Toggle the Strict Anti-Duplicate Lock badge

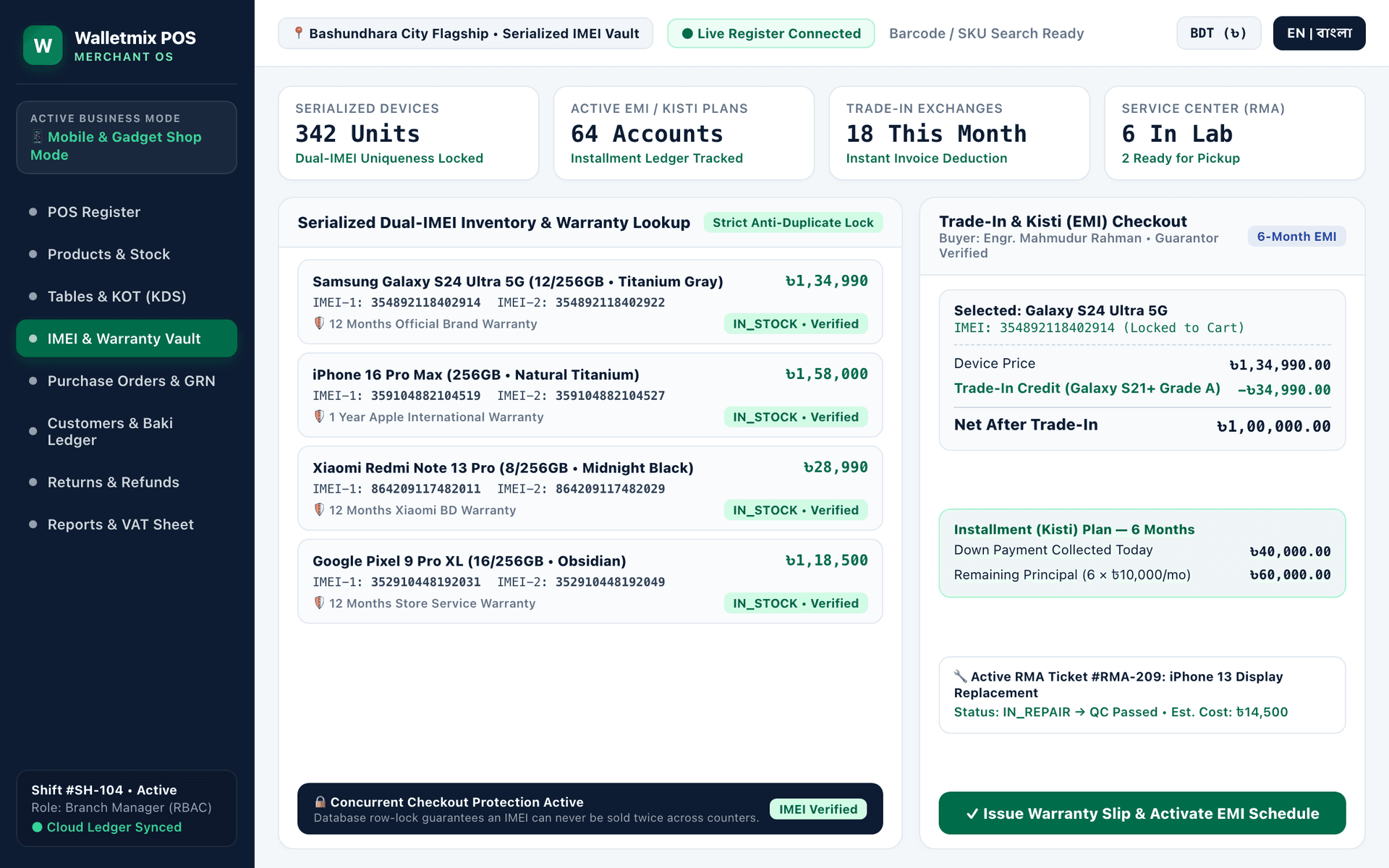pos(793,223)
